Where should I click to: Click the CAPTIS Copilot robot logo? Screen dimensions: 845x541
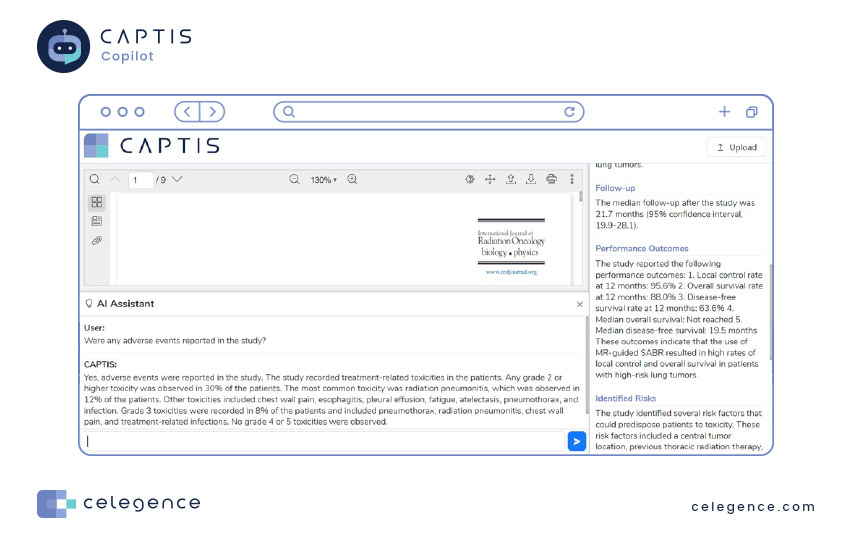click(64, 46)
